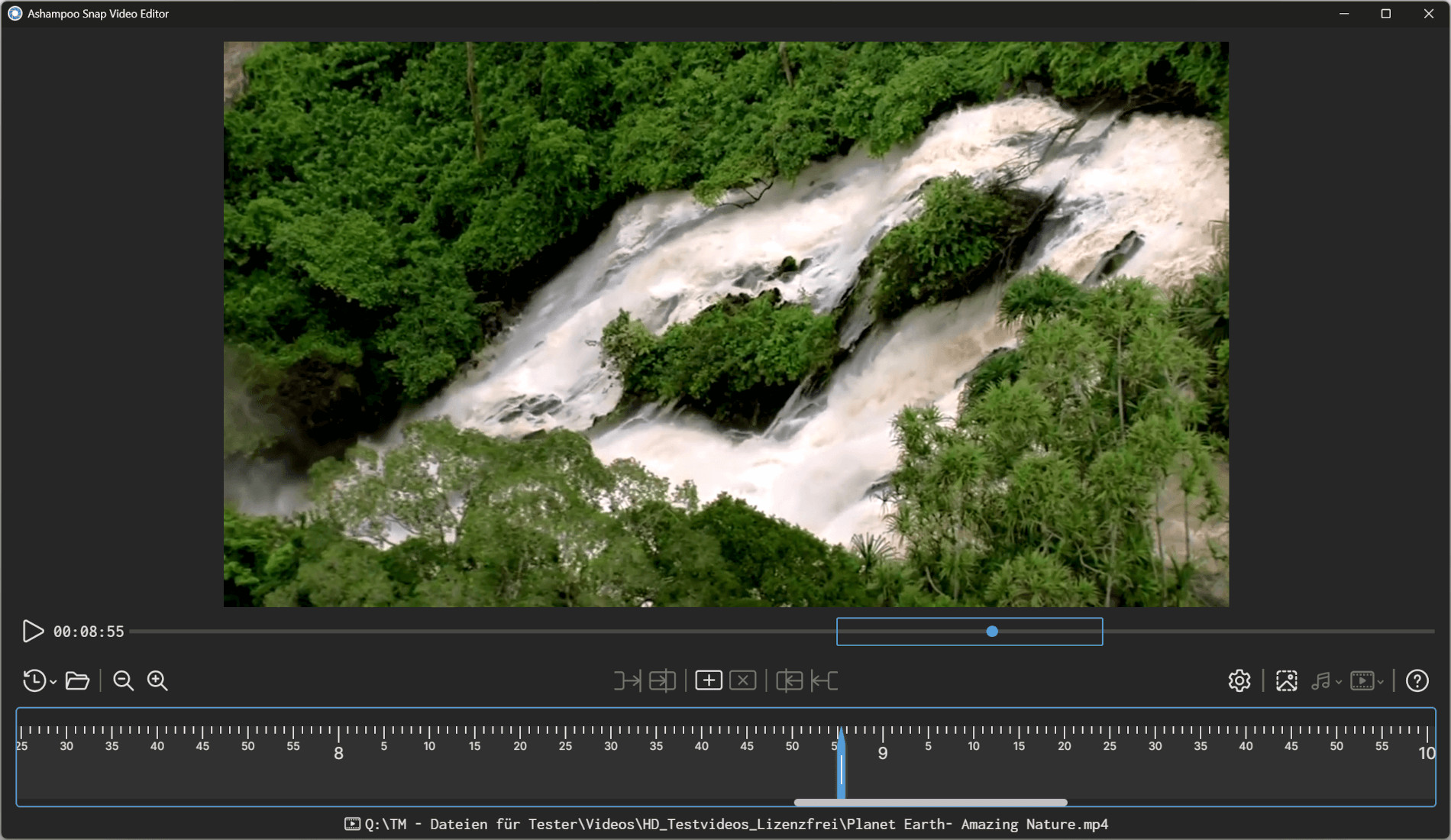
Task: Trim clip start to playhead position
Action: pos(626,680)
